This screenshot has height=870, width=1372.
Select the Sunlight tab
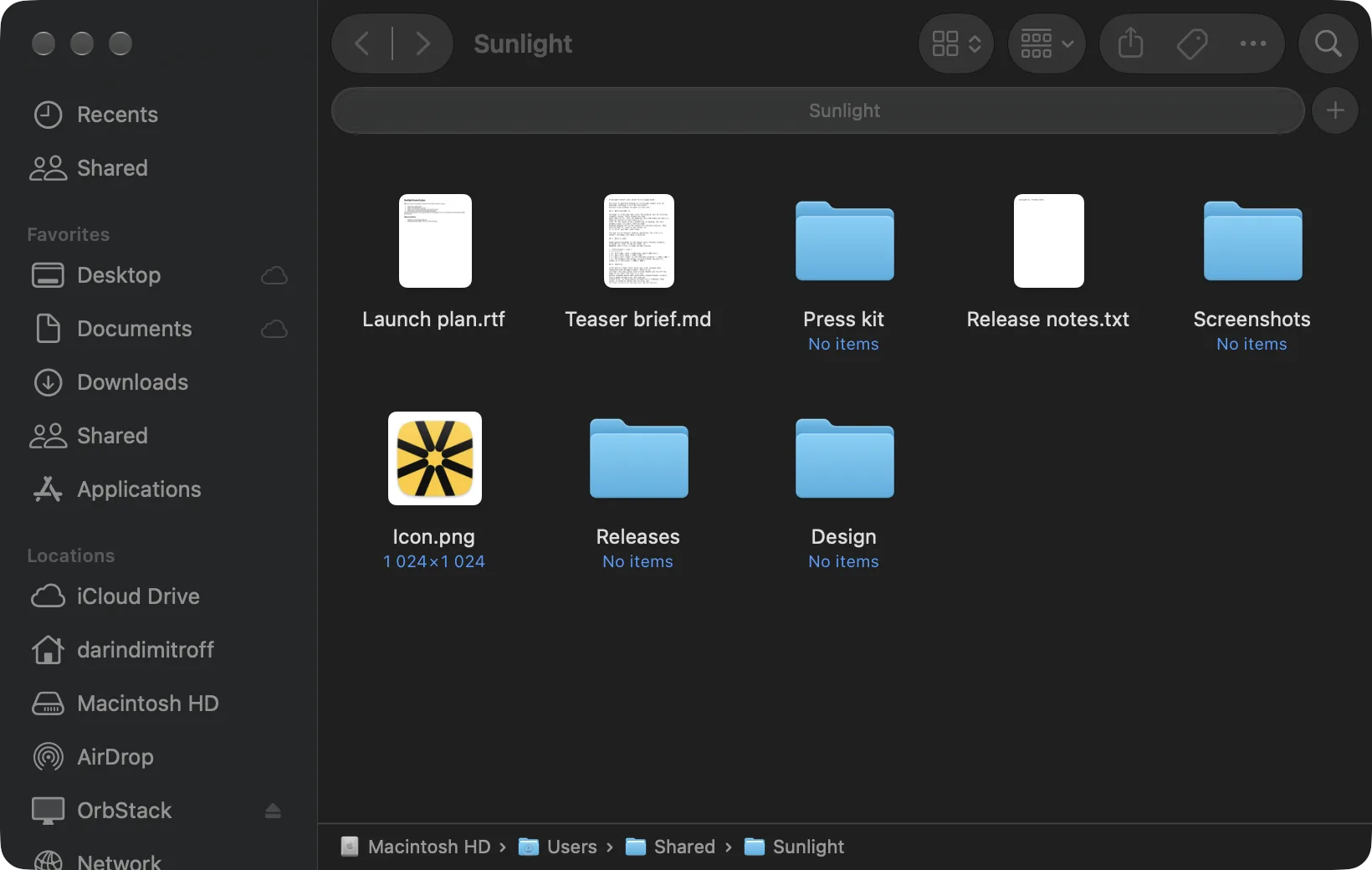[x=818, y=110]
